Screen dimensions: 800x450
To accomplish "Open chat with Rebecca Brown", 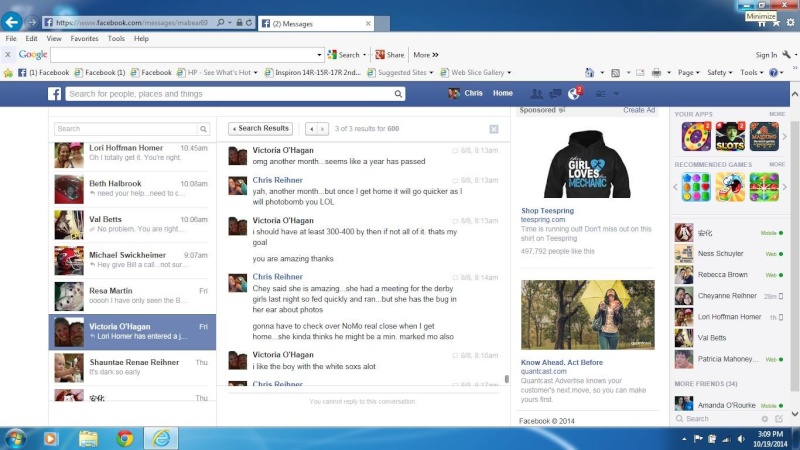I will (x=730, y=274).
